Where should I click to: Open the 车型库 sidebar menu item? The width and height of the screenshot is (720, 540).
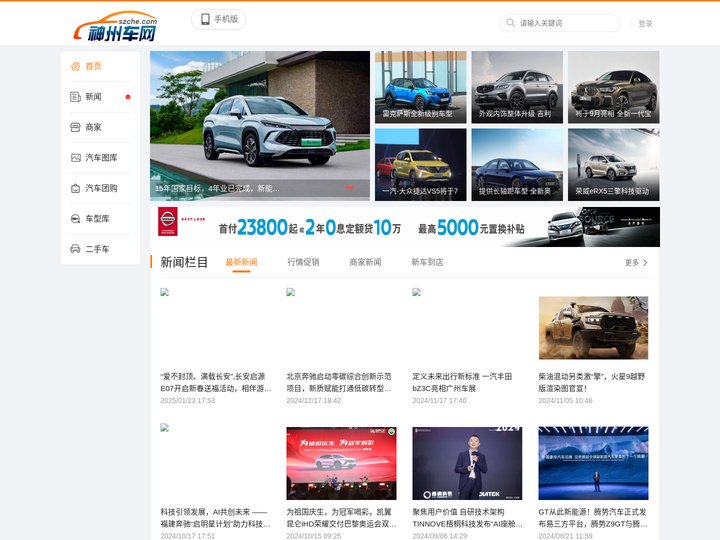[100, 219]
